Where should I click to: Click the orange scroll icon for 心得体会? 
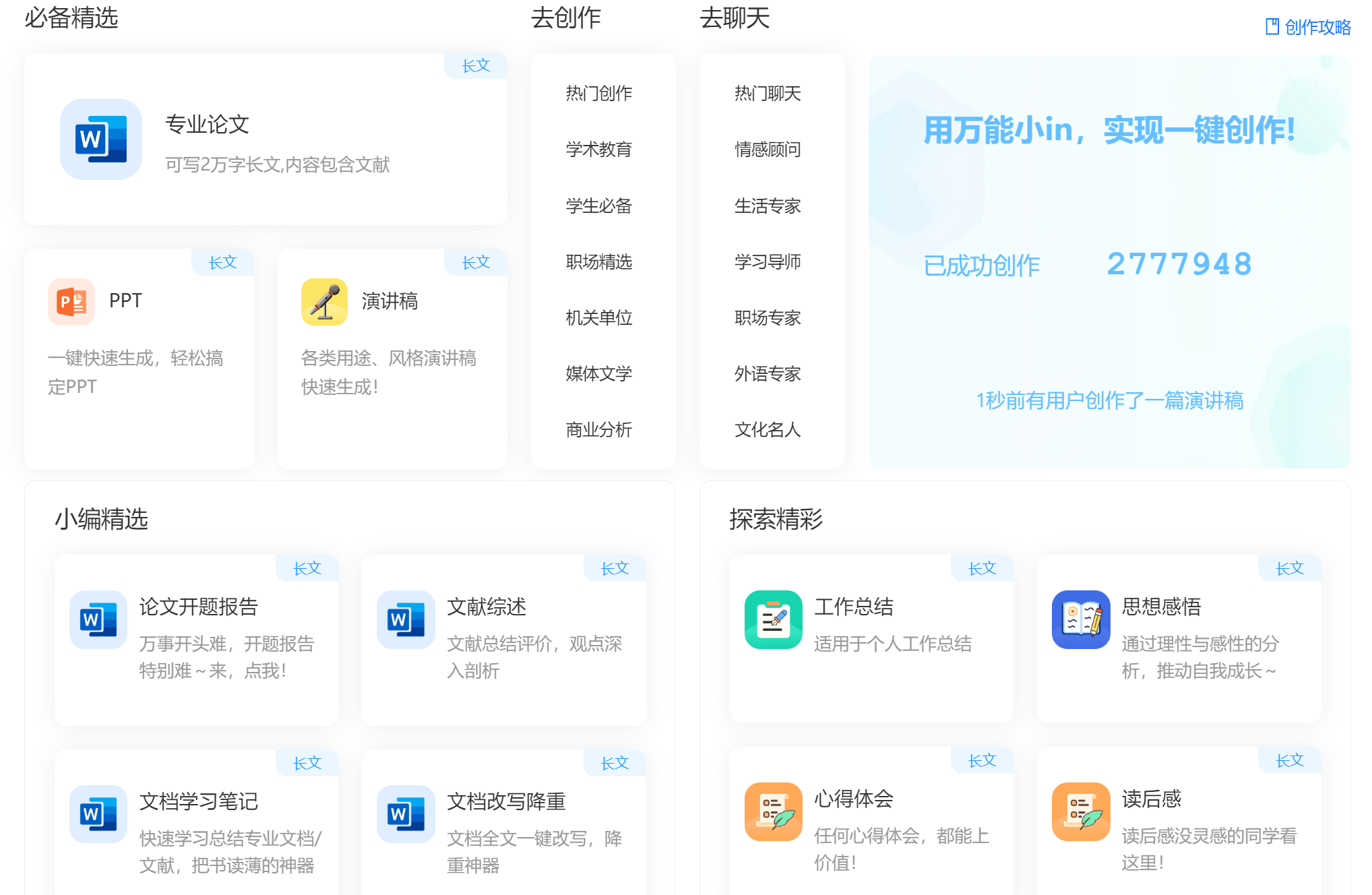(773, 812)
